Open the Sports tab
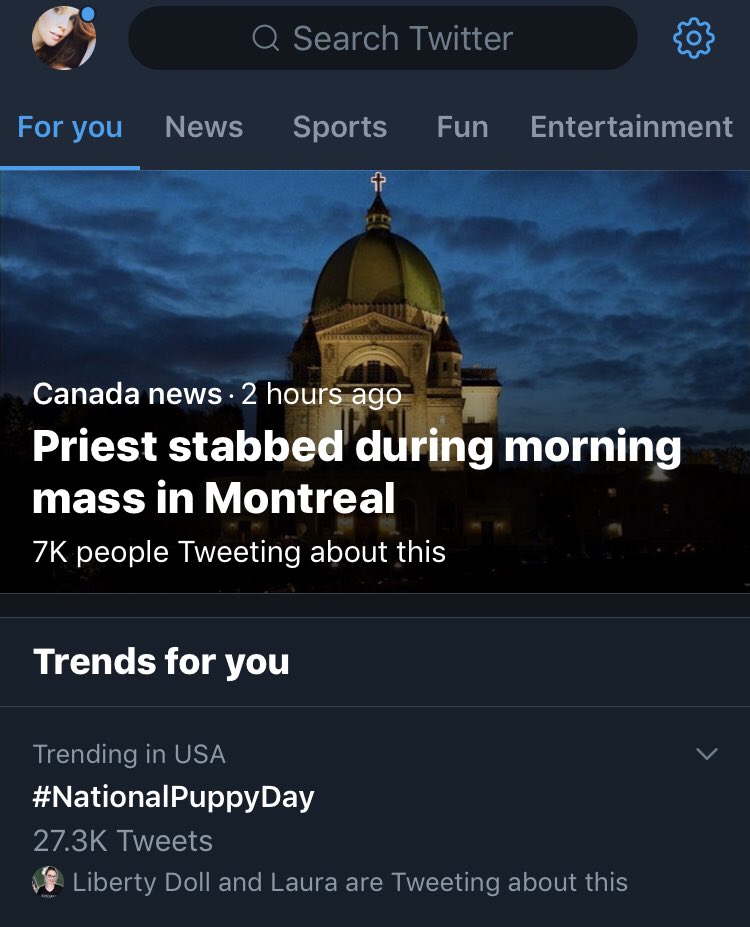This screenshot has width=750, height=927. (x=339, y=127)
